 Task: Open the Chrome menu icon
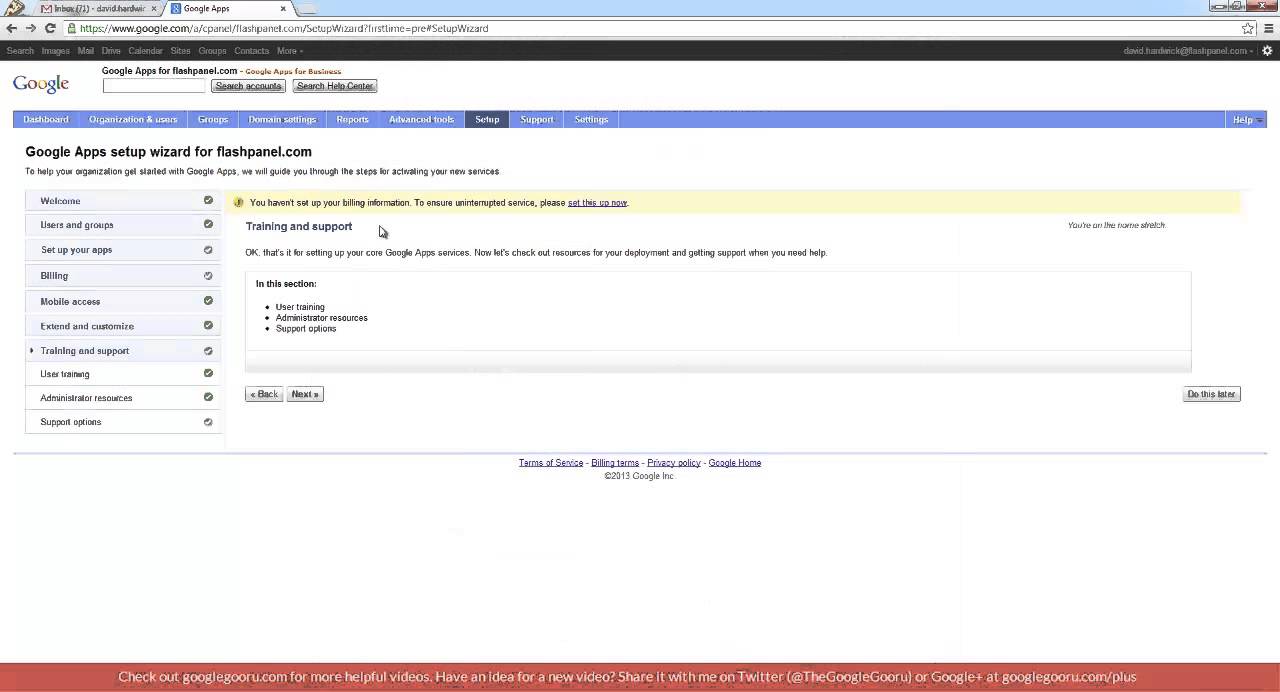(x=1268, y=28)
